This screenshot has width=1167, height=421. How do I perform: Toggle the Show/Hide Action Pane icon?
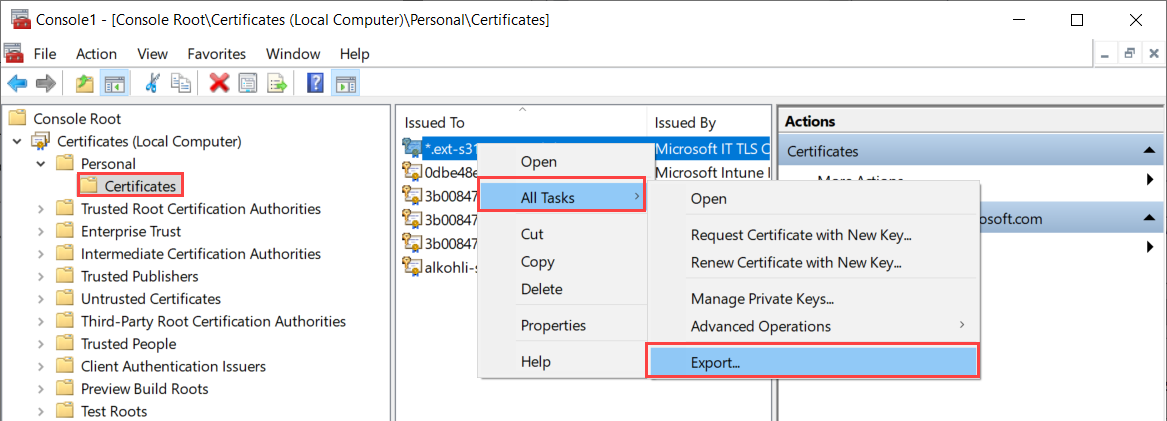(x=345, y=83)
